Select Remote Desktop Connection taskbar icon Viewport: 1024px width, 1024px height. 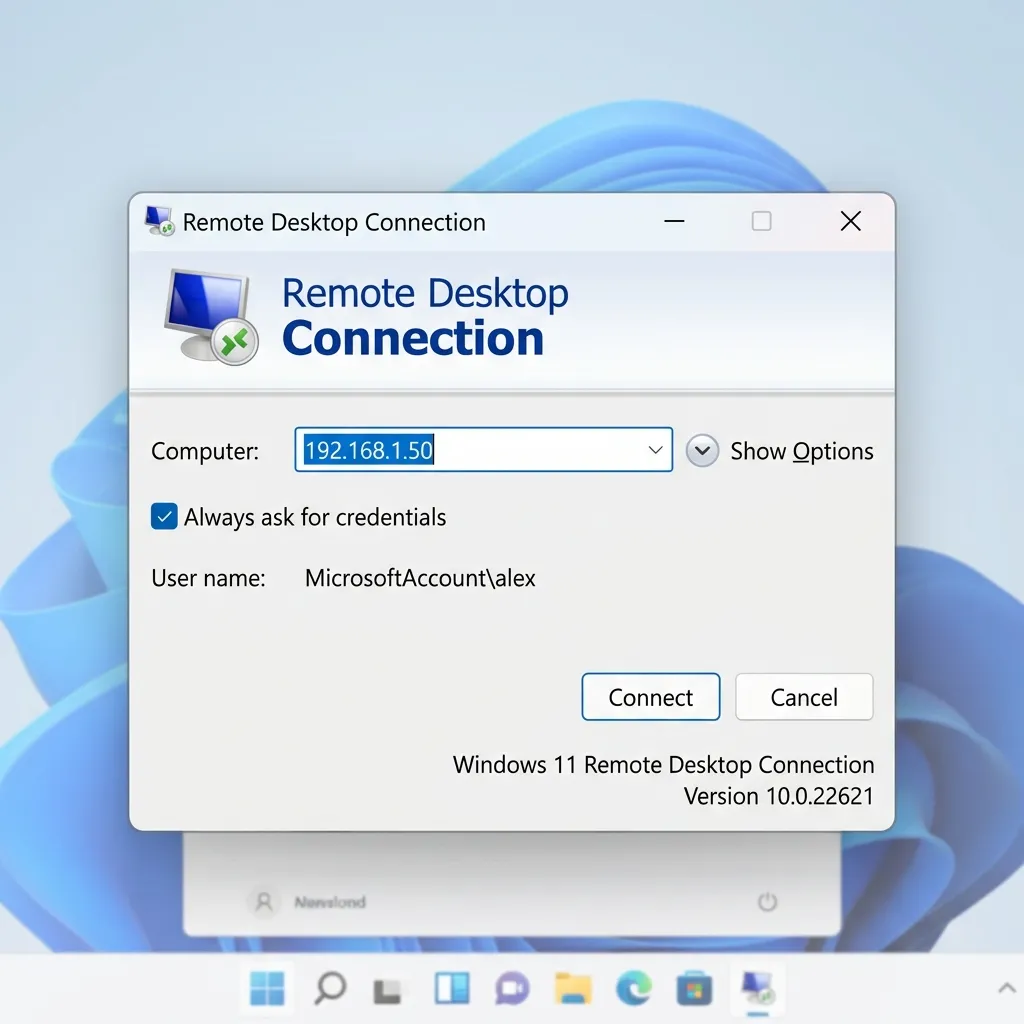(757, 988)
